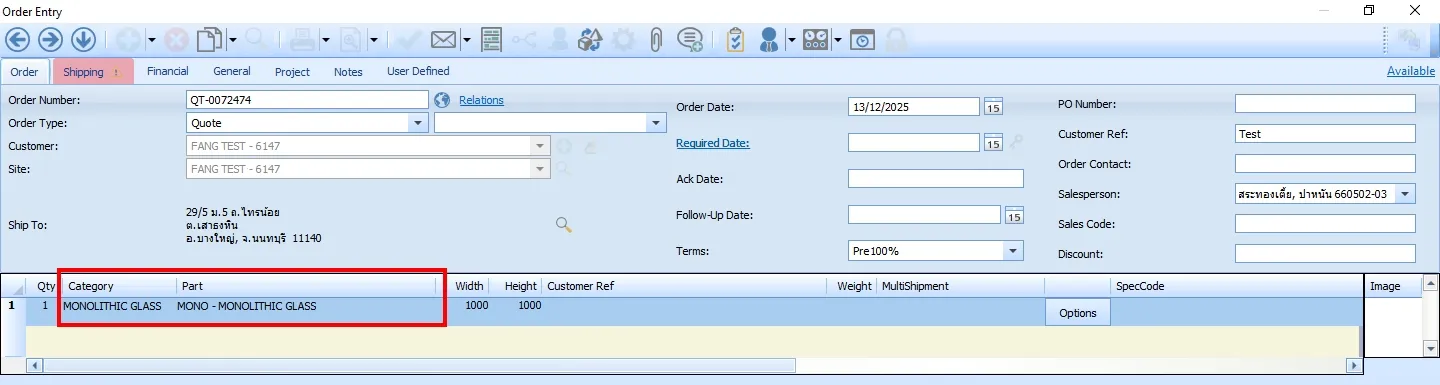The width and height of the screenshot is (1440, 385).
Task: Click the Order Number input field
Action: coord(308,100)
